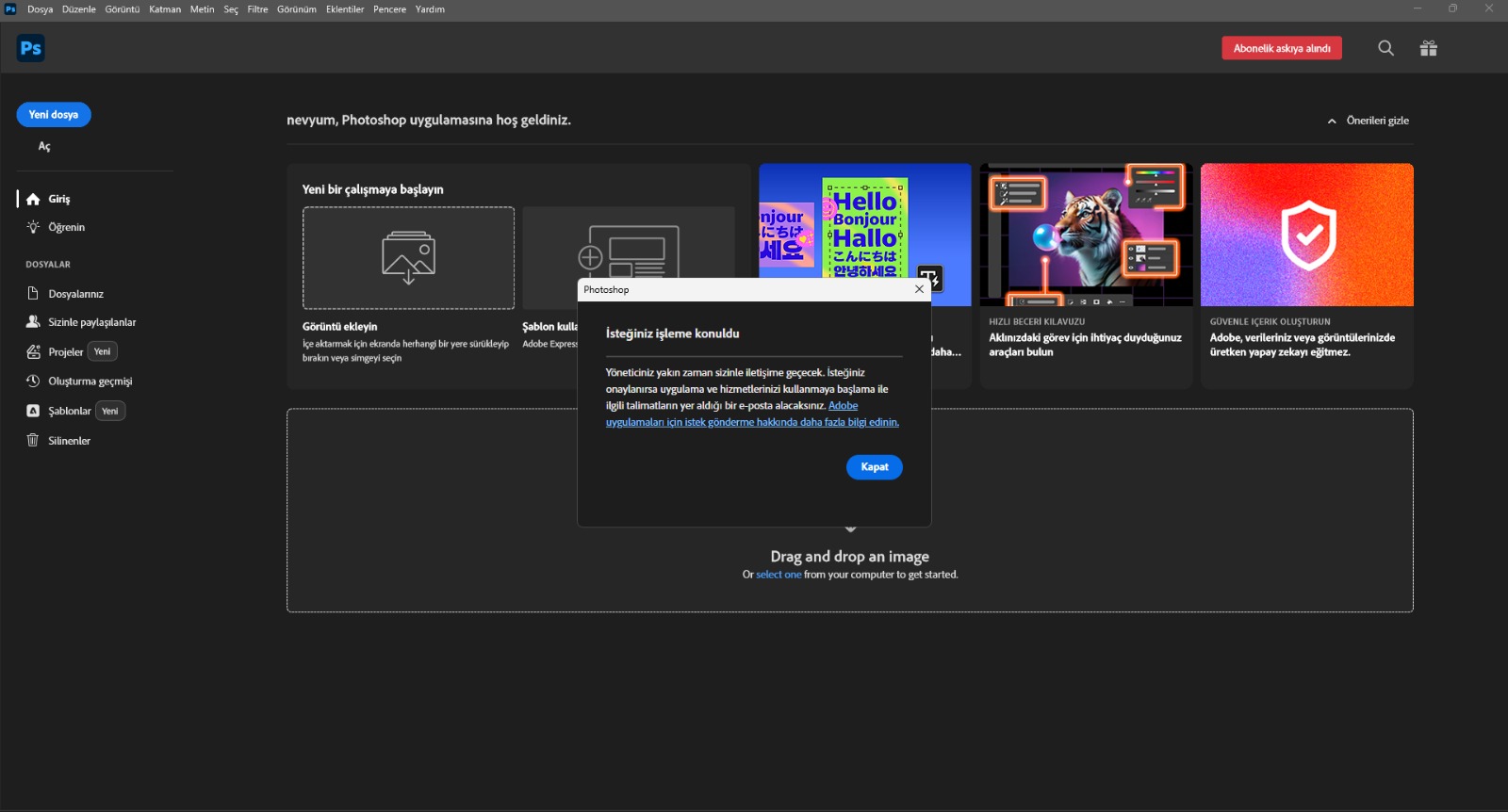Select Dosyalarınız label in sidebar

coord(76,294)
